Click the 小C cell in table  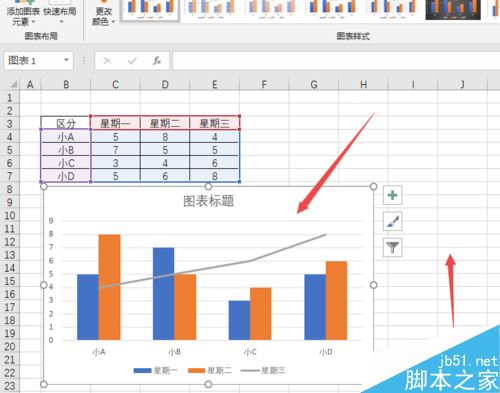click(66, 163)
